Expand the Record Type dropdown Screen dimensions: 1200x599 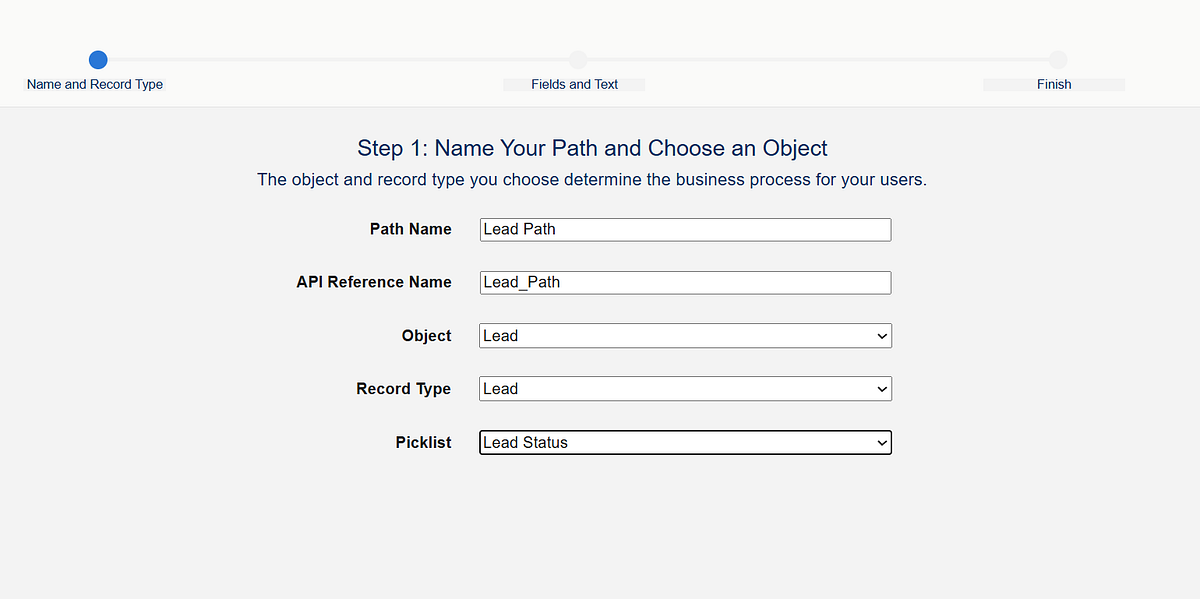[685, 389]
